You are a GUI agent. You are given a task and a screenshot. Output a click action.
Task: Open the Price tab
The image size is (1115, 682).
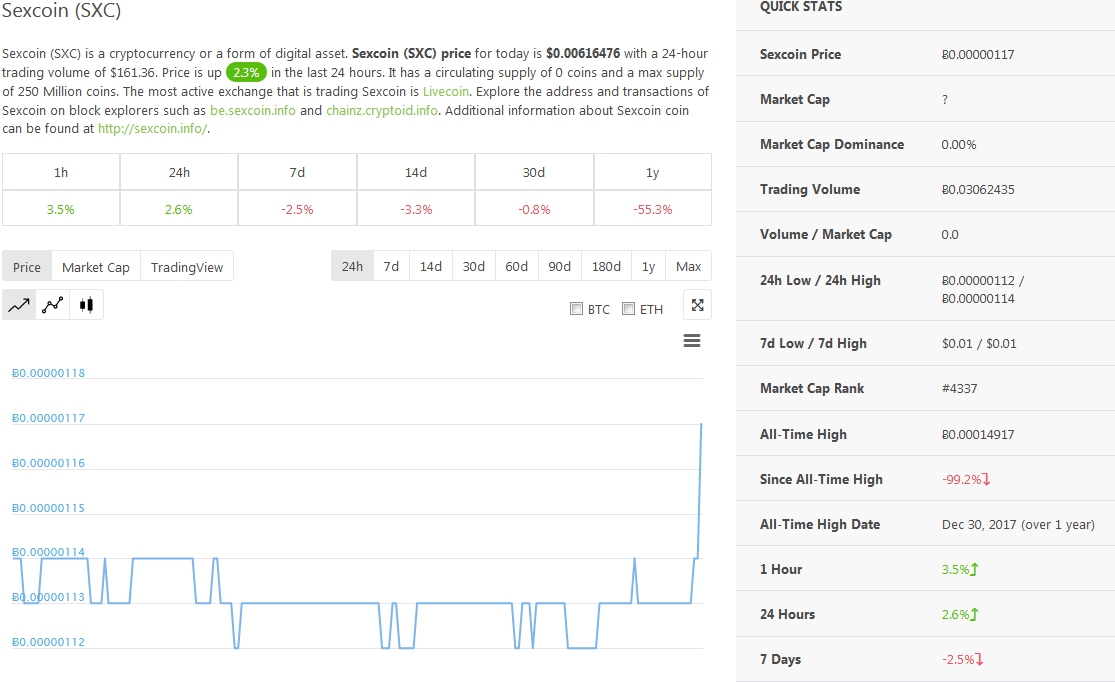click(27, 267)
